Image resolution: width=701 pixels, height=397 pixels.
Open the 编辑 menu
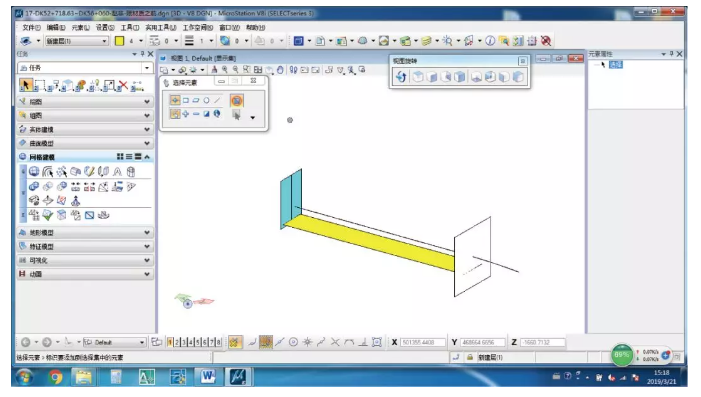pyautogui.click(x=56, y=28)
